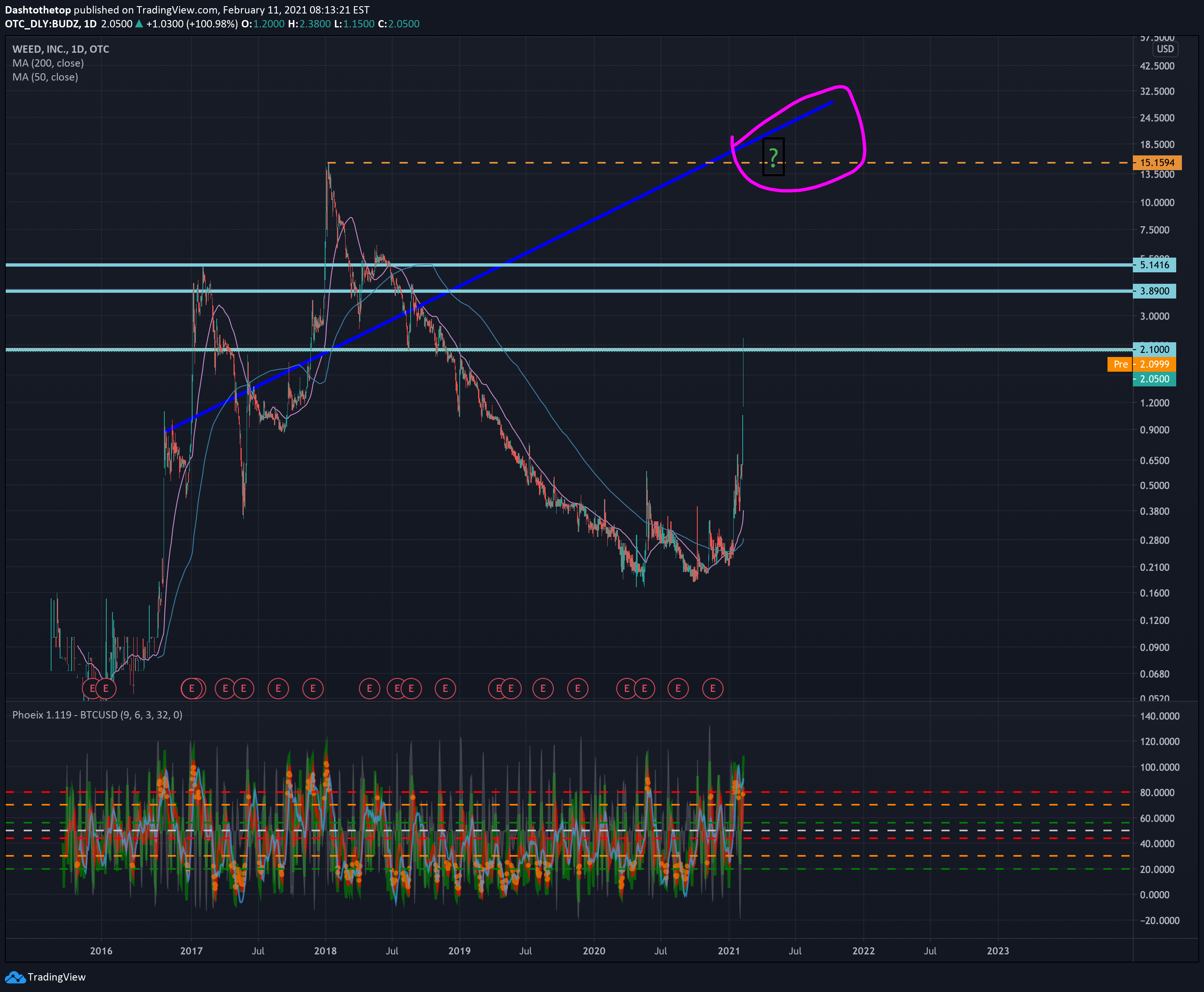Click the last earnings E marker in late 2020
Image resolution: width=1204 pixels, height=992 pixels.
[712, 689]
